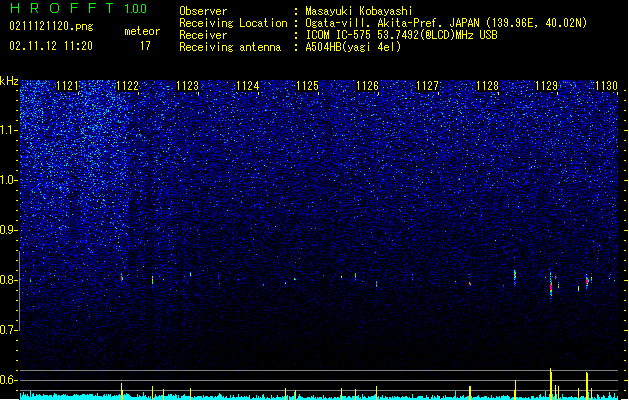Click the 0.7 kHz frequency label
Image resolution: width=629 pixels, height=400 pixels.
tap(9, 330)
